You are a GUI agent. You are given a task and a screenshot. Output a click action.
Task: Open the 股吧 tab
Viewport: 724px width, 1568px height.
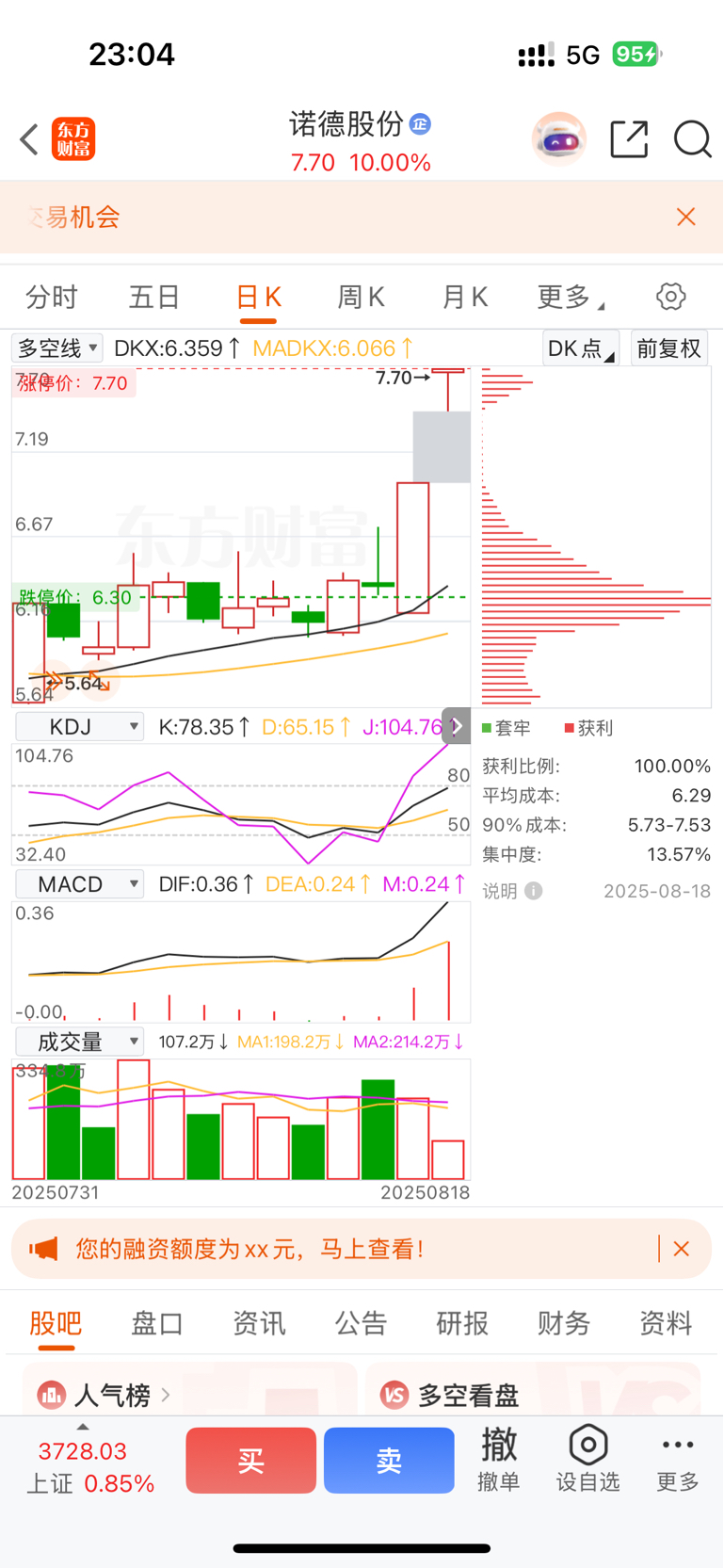[x=56, y=1323]
